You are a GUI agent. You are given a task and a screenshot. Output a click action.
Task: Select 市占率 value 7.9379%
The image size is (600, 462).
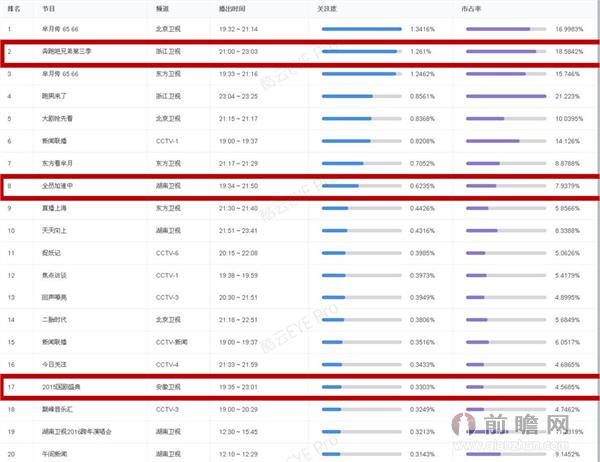point(567,186)
